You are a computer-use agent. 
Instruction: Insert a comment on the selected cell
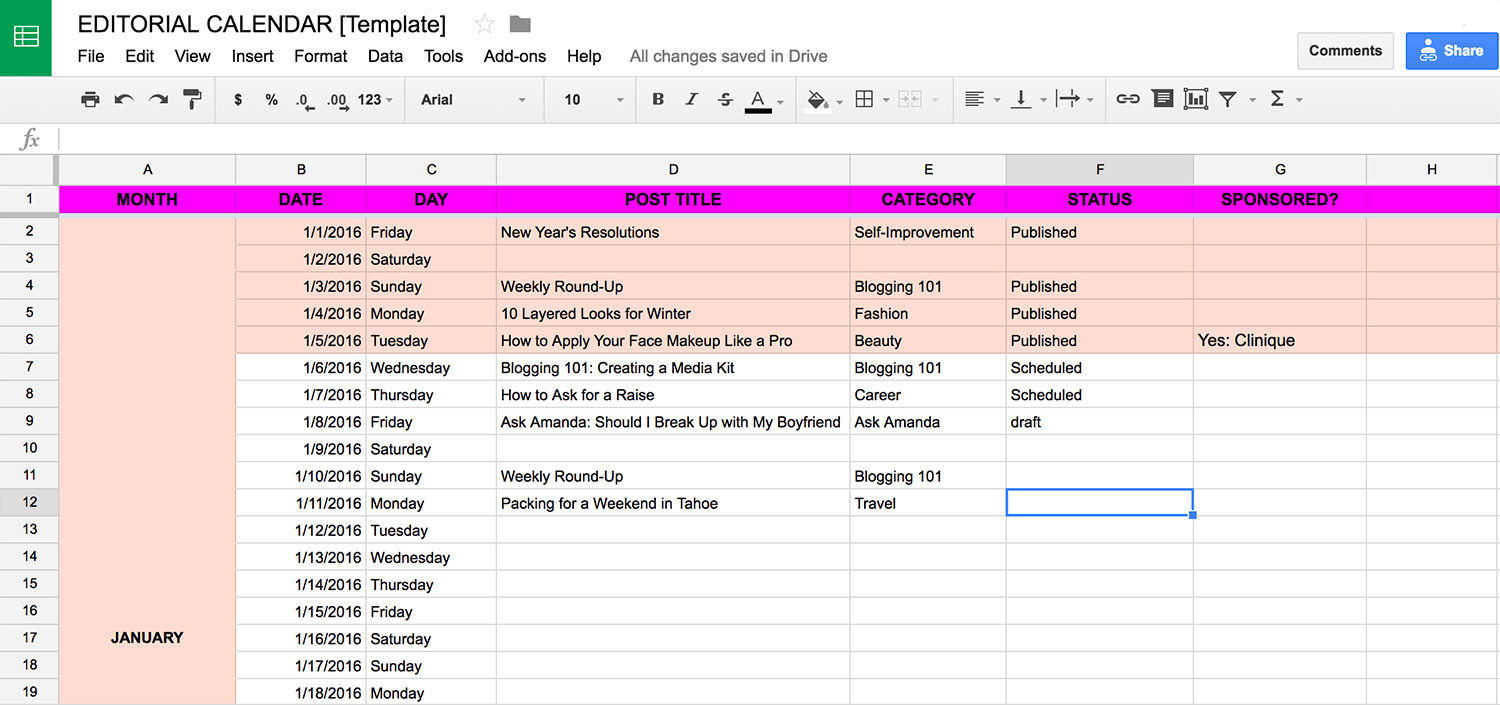coord(1162,99)
